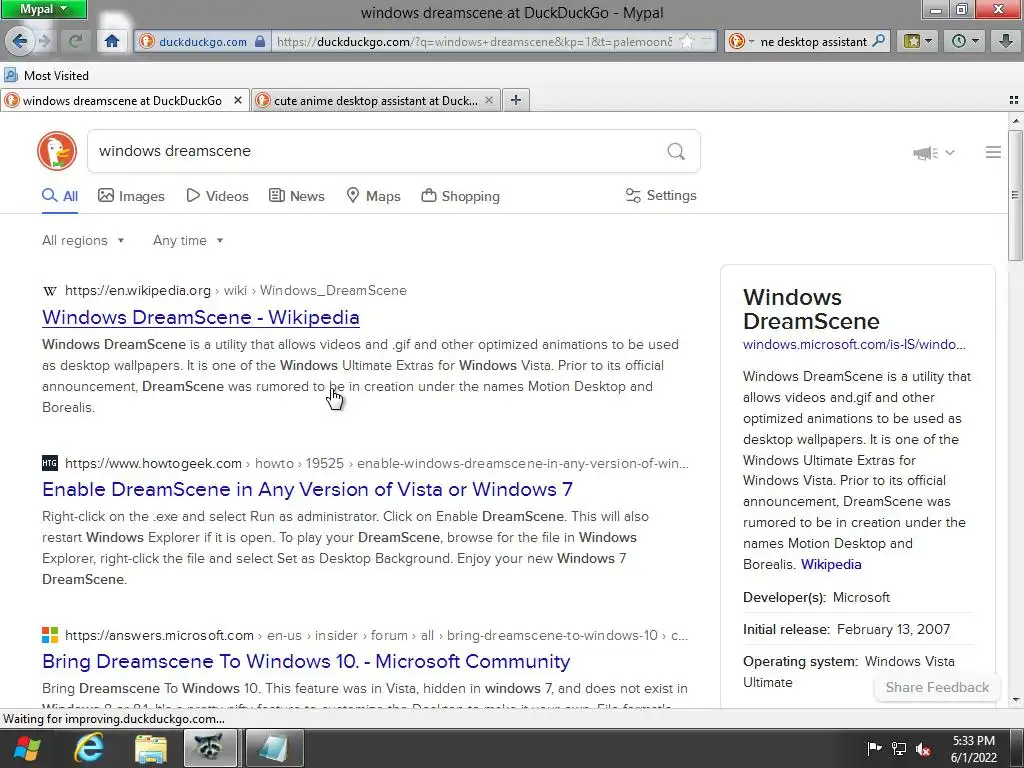Open the Windows Start button
Image resolution: width=1024 pixels, height=768 pixels.
[27, 748]
